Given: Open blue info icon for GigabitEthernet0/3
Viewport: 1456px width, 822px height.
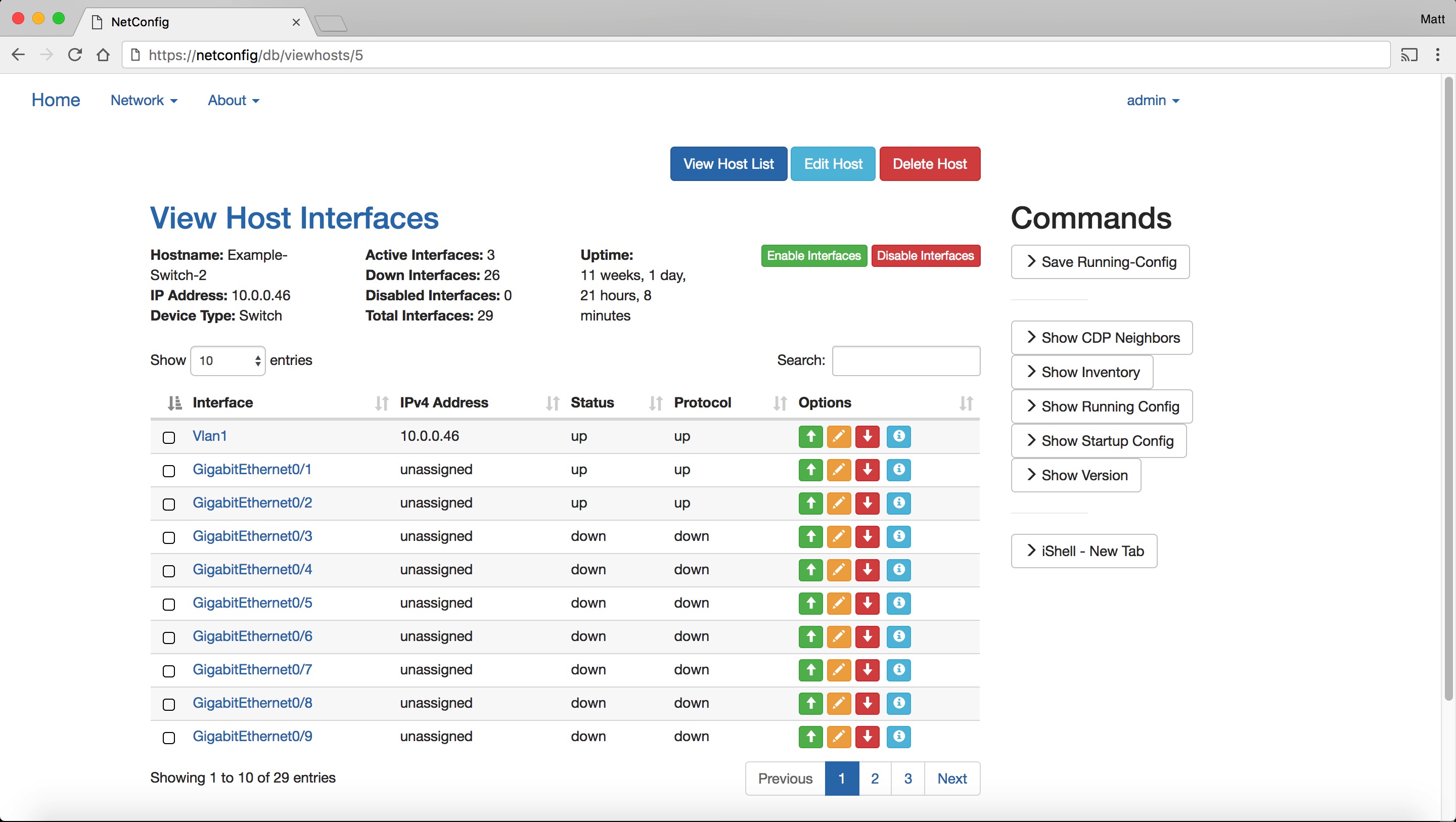Looking at the screenshot, I should 899,536.
